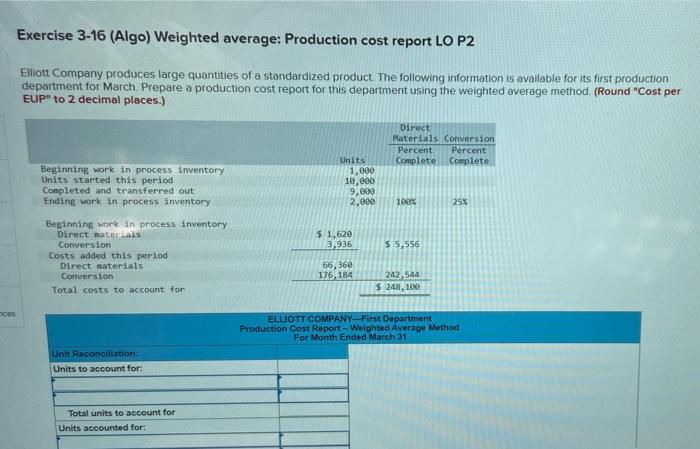Click Direct materials label under Beginning work in process

click(x=99, y=234)
